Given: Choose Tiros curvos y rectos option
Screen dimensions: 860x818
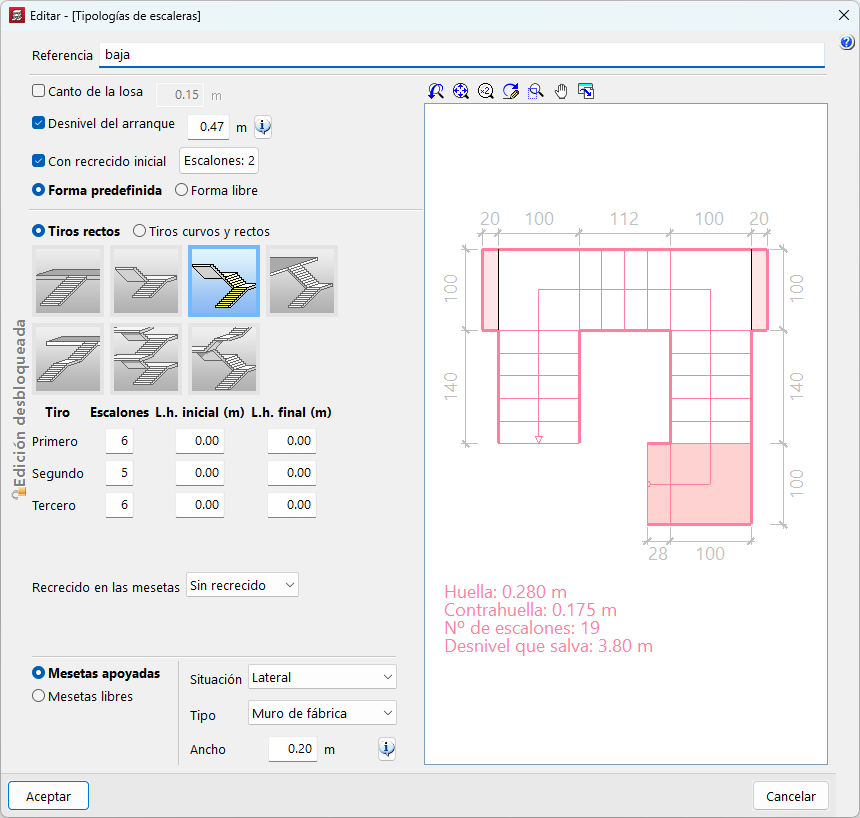Looking at the screenshot, I should click(x=140, y=231).
